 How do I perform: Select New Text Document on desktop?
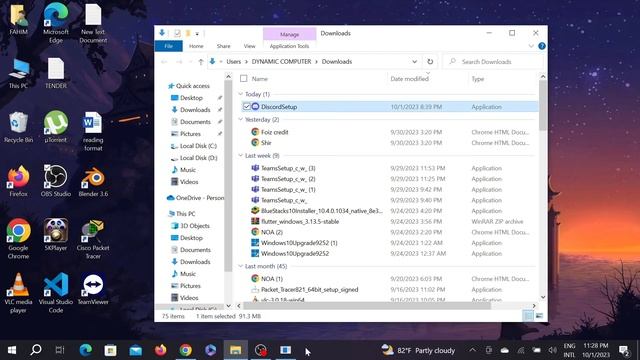tap(93, 23)
